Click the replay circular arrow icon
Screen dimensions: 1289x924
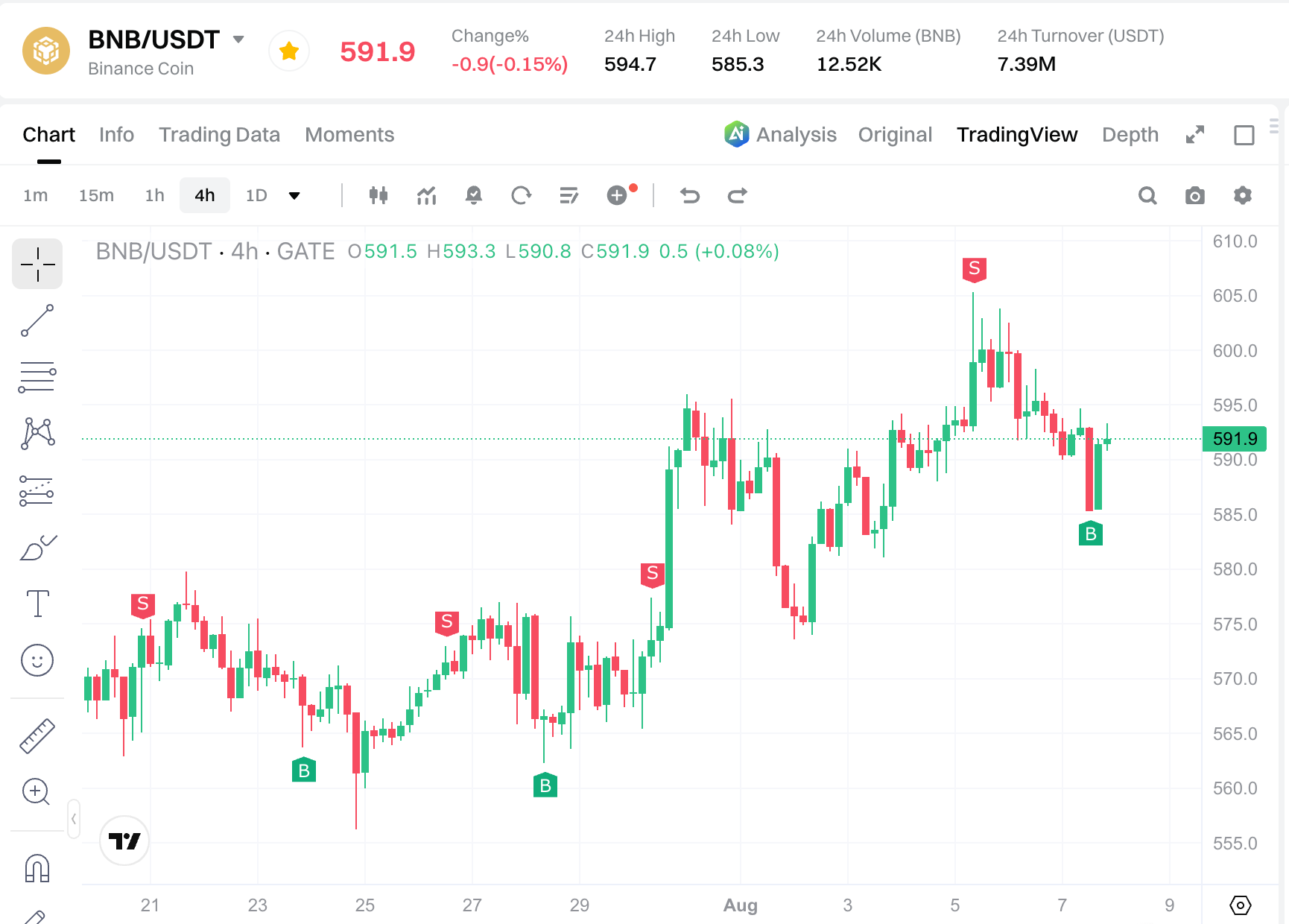[x=522, y=195]
